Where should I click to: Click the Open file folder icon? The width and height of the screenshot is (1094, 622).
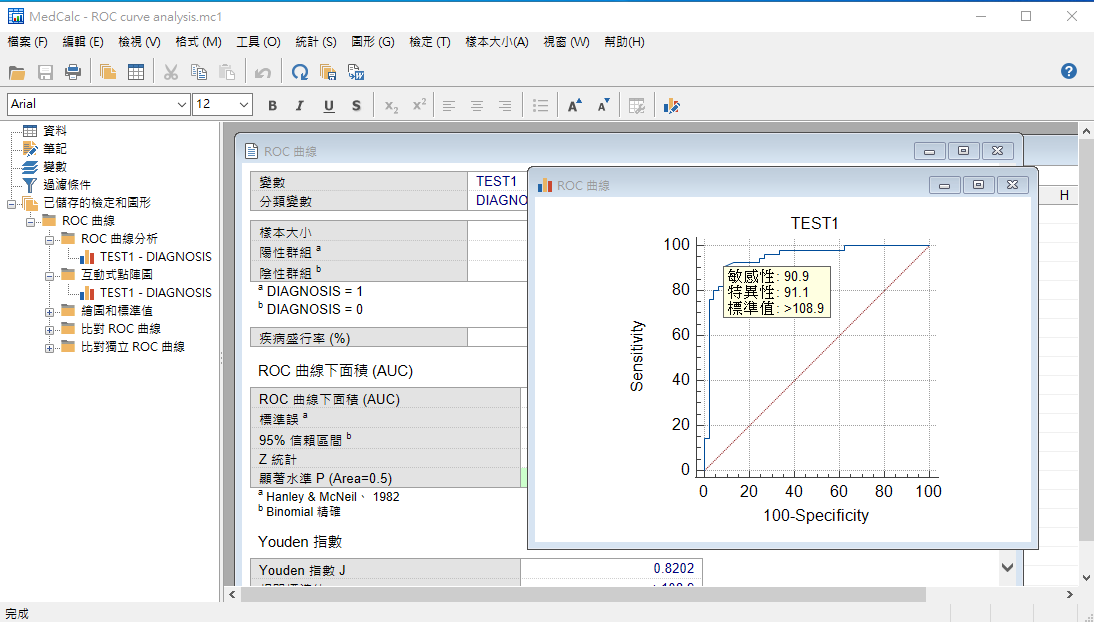point(17,72)
